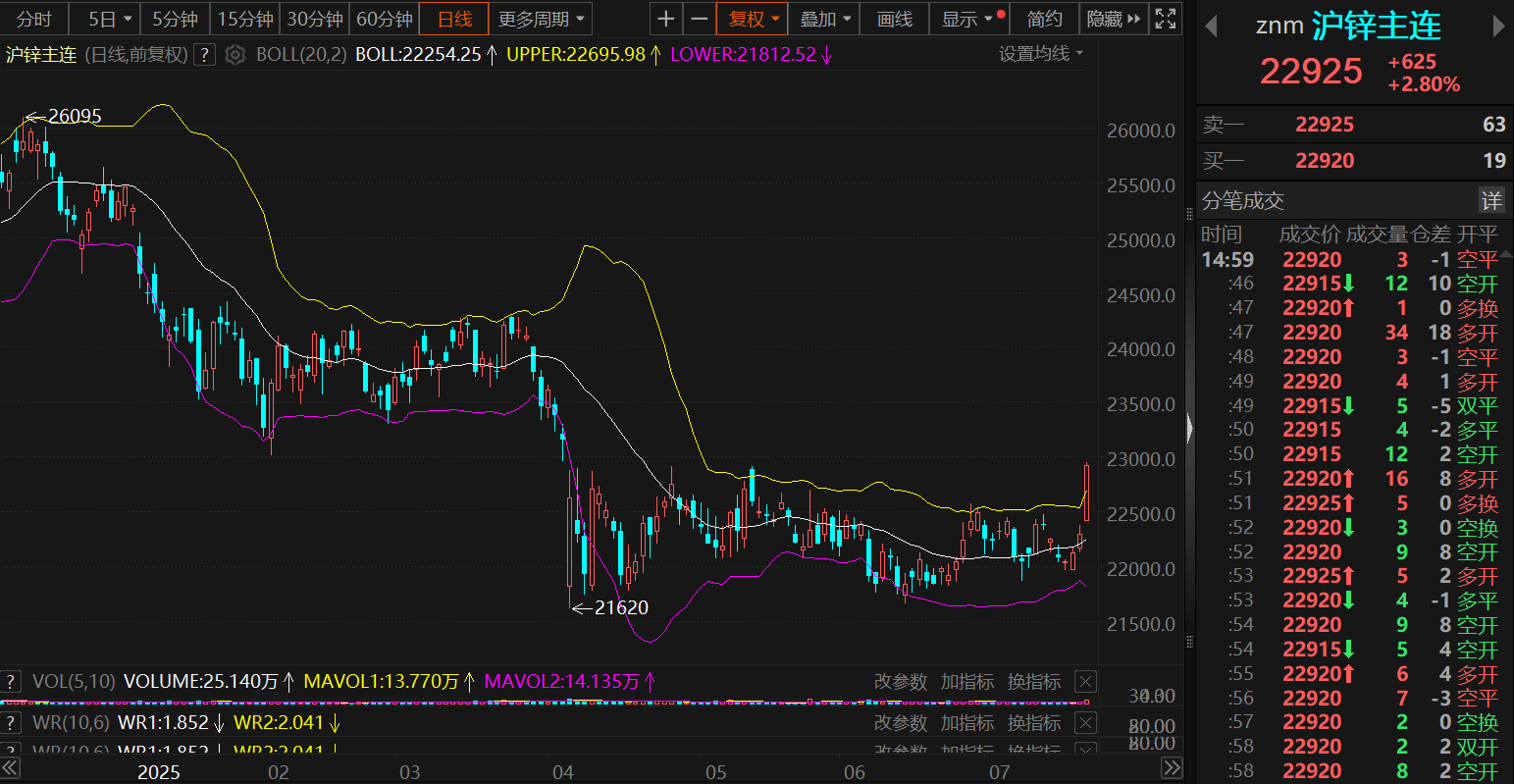This screenshot has height=784, width=1514.
Task: Expand the 更多周期 period dropdown
Action: click(x=541, y=19)
